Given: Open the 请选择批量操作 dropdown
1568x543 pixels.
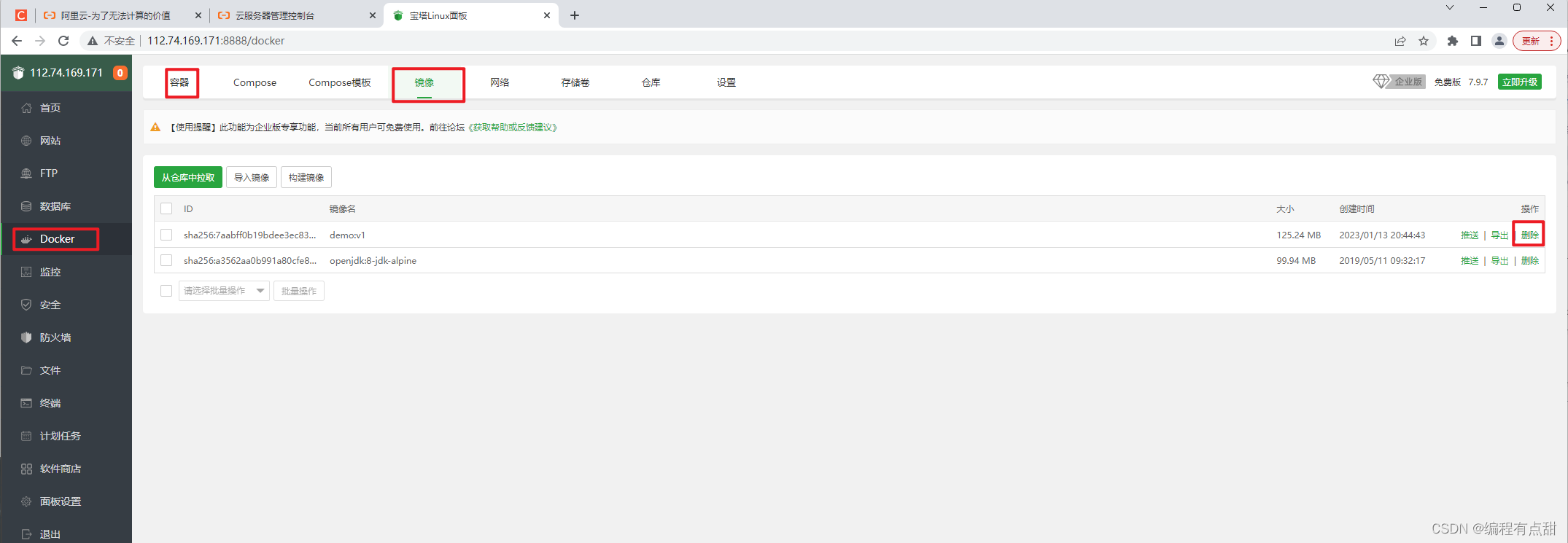Looking at the screenshot, I should pos(224,291).
